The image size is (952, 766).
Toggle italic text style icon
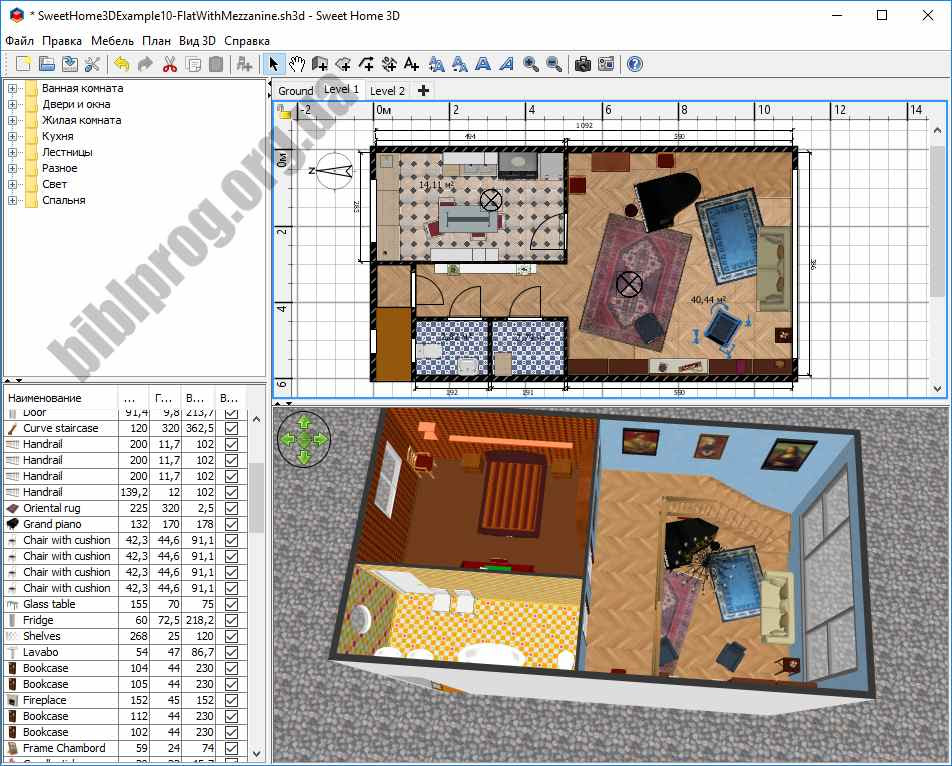[x=506, y=64]
